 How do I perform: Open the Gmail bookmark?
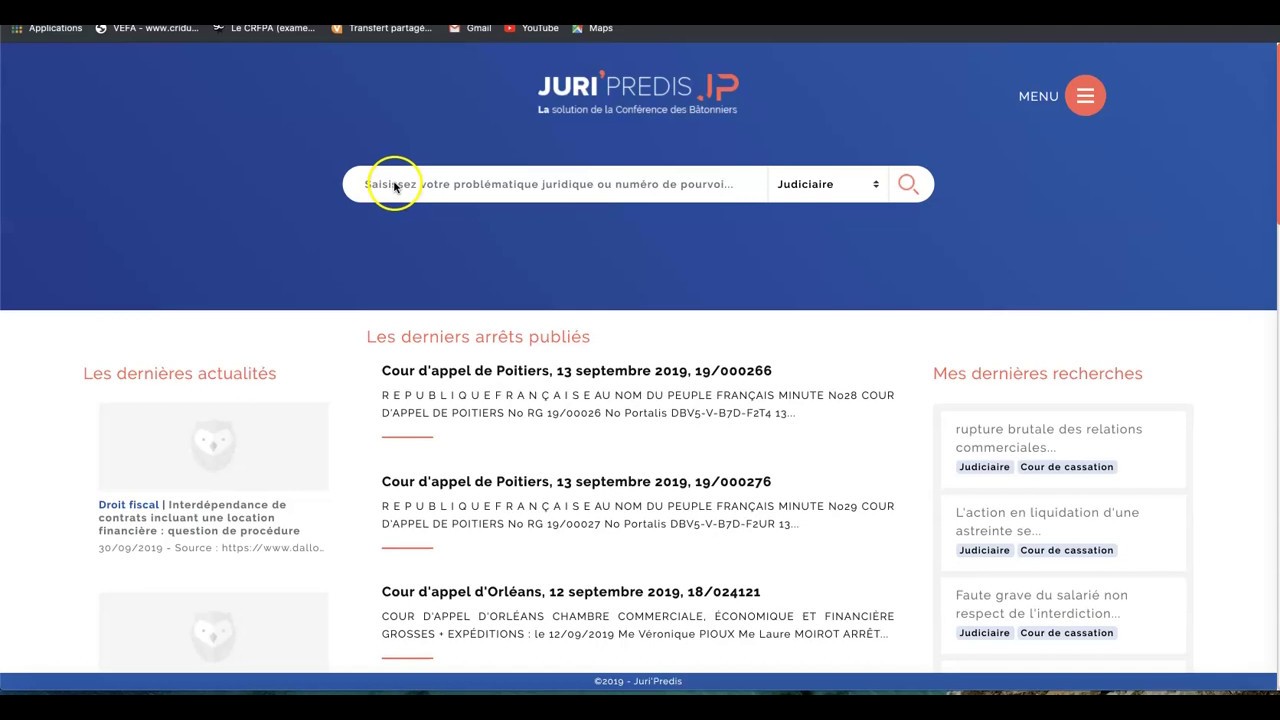[x=470, y=28]
